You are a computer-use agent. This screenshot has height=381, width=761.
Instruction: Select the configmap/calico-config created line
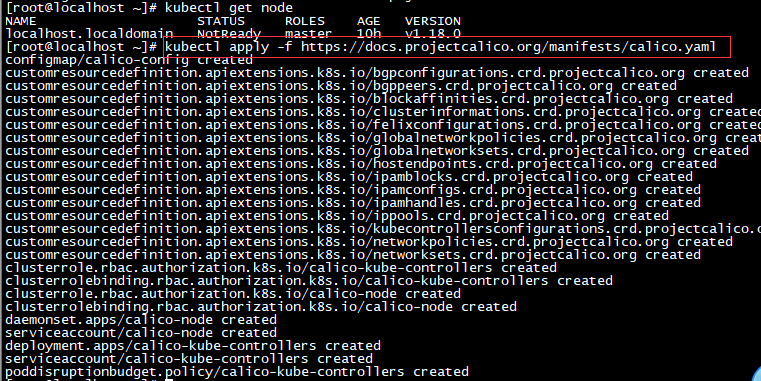pyautogui.click(x=129, y=60)
